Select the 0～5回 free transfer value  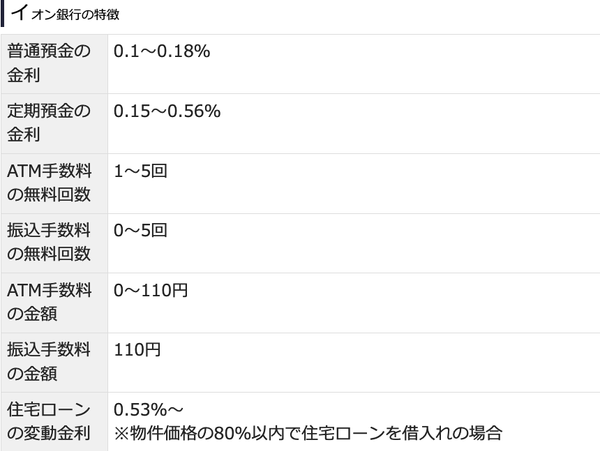tap(140, 231)
